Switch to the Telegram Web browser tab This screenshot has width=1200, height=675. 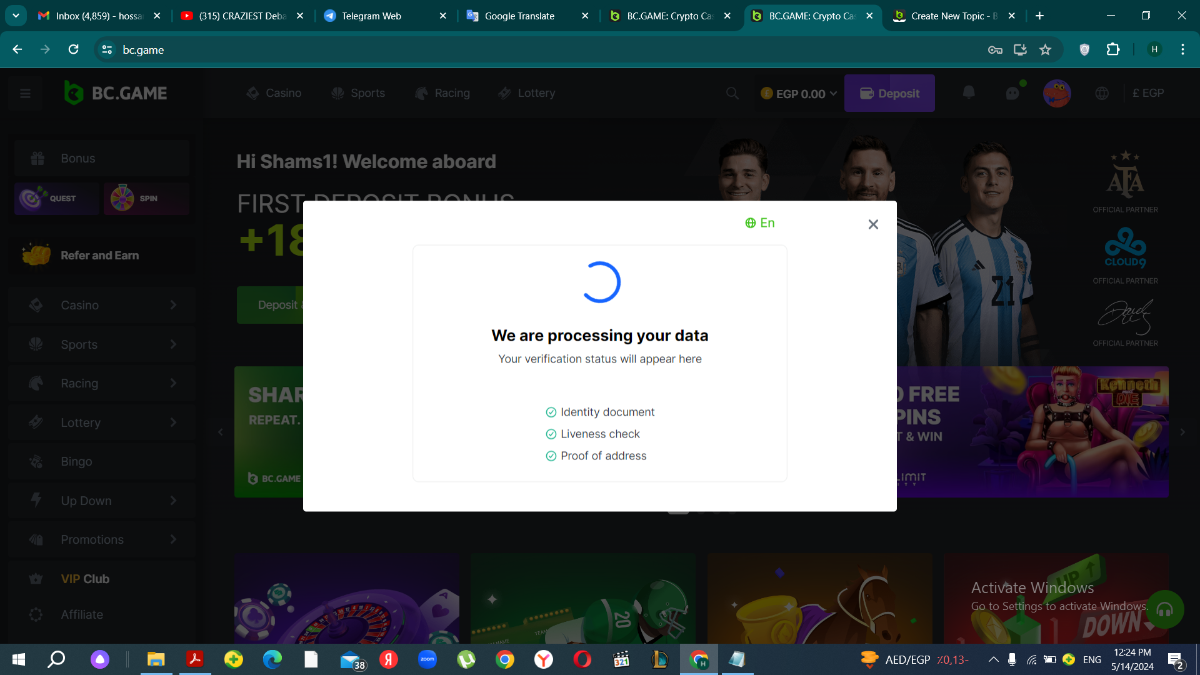tap(370, 16)
